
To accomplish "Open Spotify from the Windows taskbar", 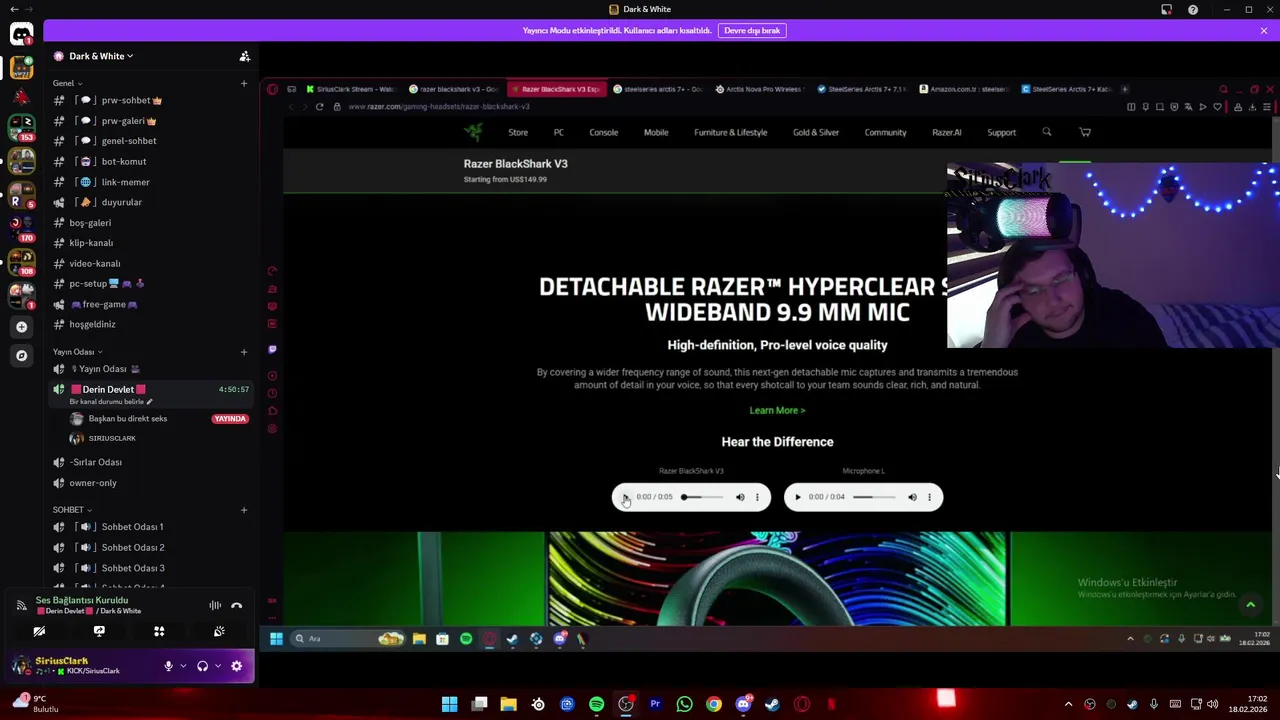I will [x=596, y=704].
